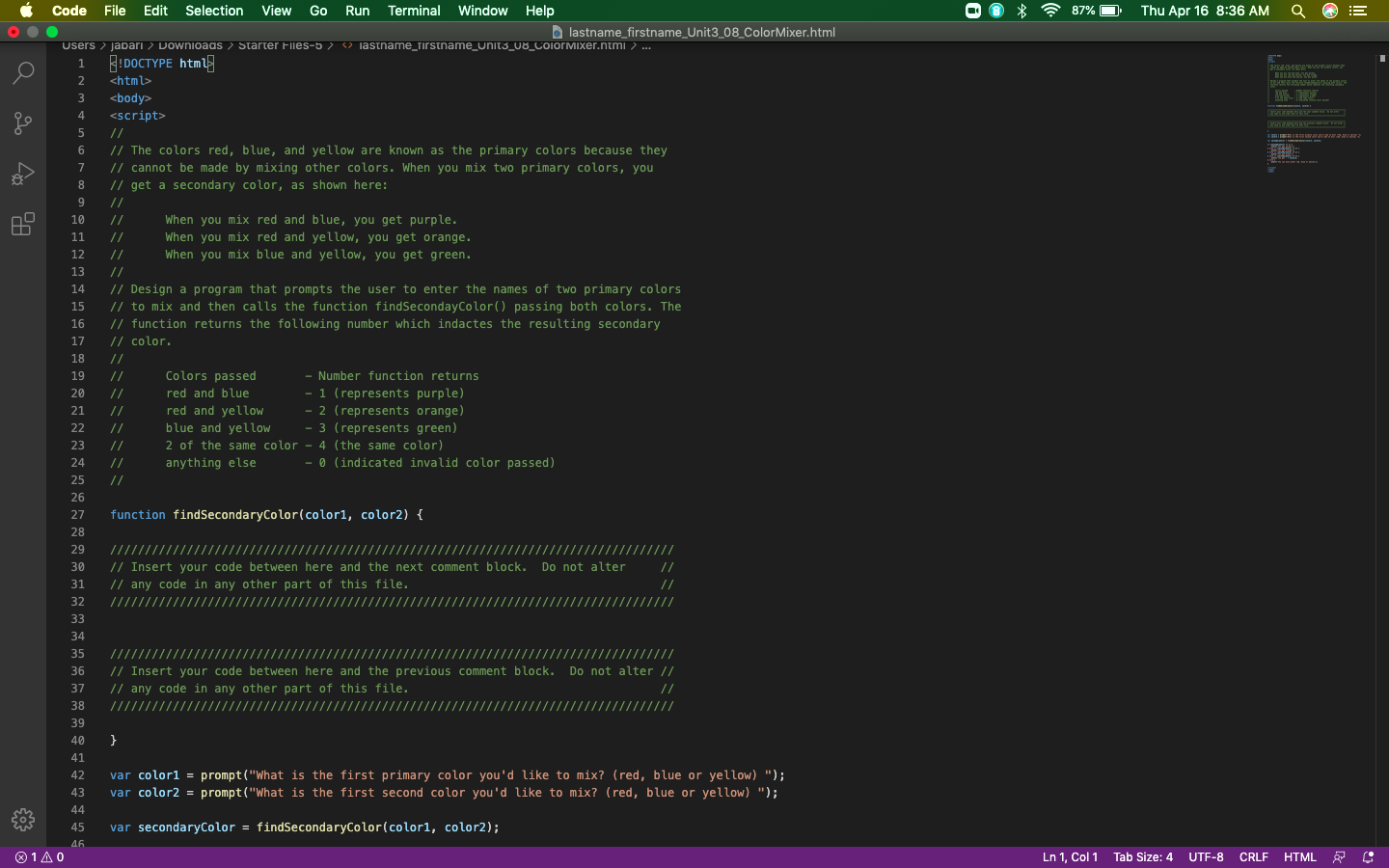Open the Manage gear menu
This screenshot has width=1389, height=868.
point(23,820)
